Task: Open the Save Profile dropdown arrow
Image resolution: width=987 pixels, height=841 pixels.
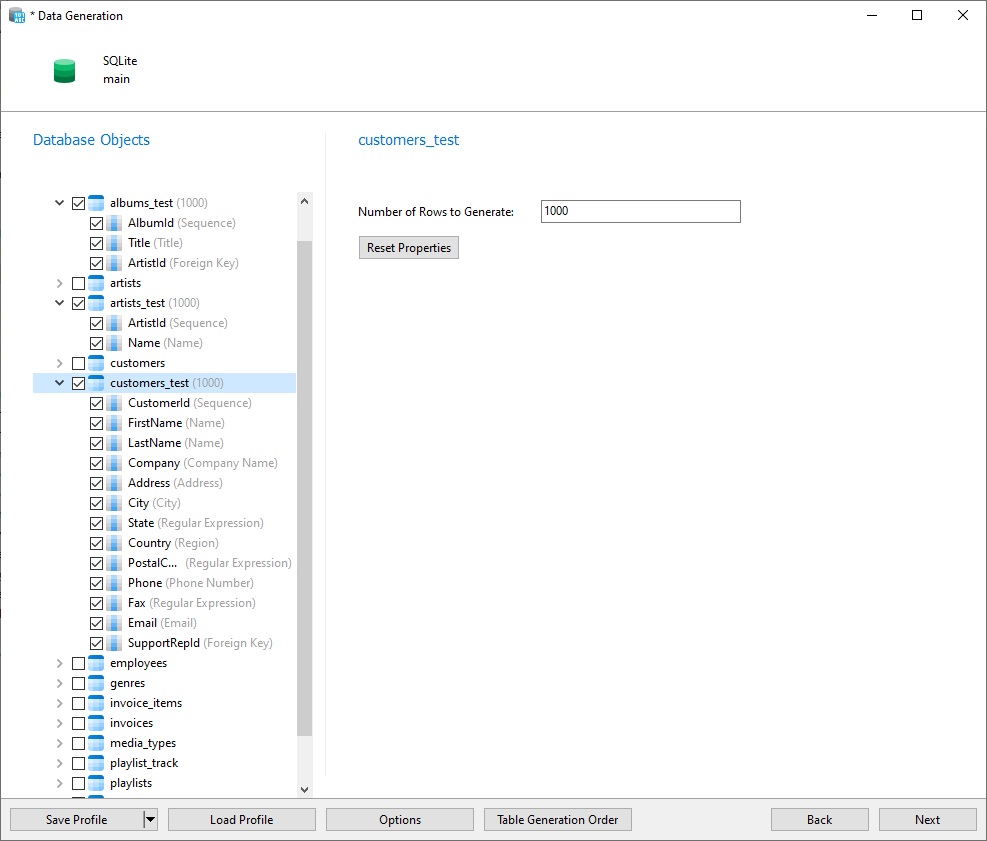Action: point(150,820)
